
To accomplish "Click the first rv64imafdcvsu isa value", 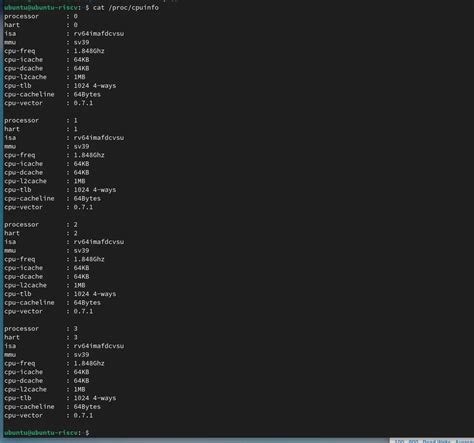I will point(99,34).
